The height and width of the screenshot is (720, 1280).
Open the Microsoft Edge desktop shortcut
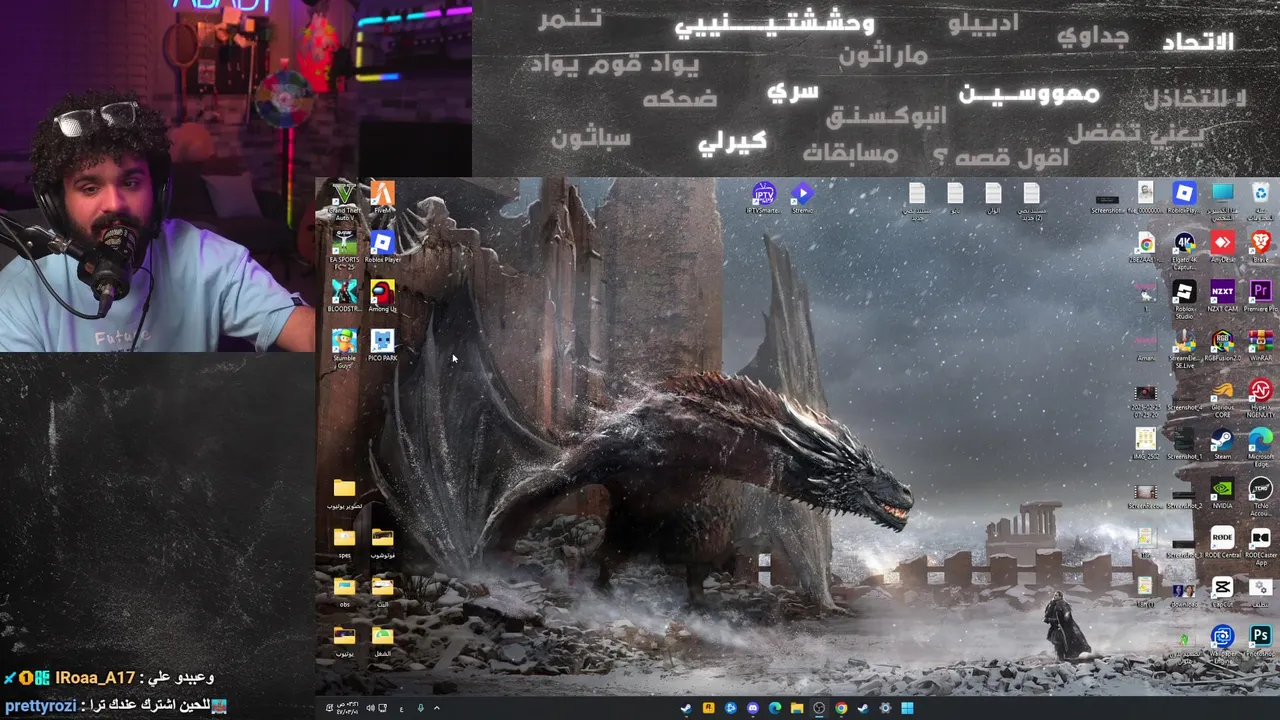(x=1260, y=447)
